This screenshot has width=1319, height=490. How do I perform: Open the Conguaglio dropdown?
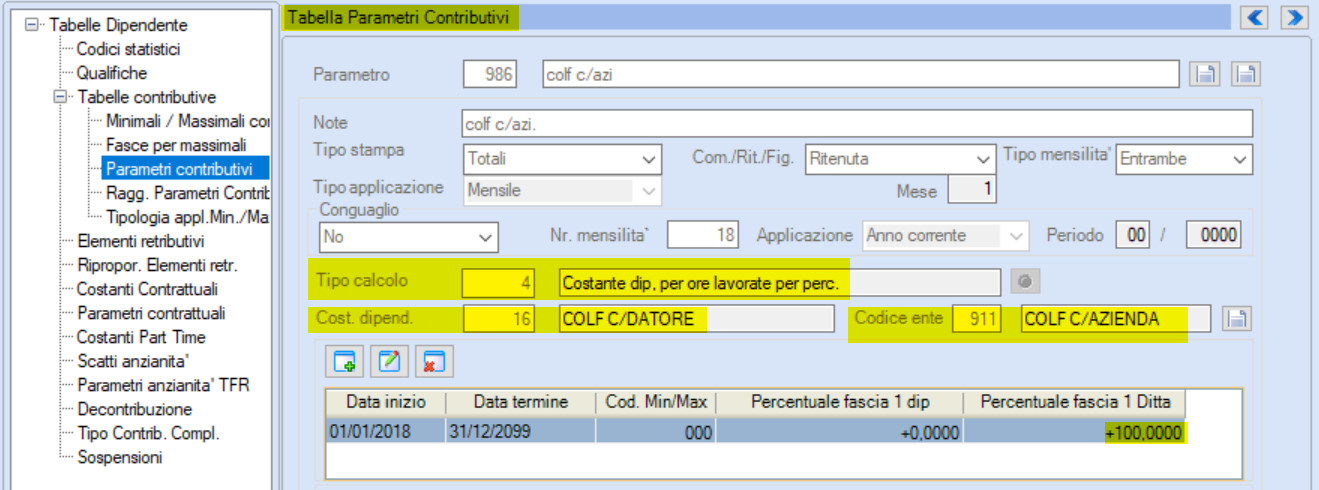485,237
